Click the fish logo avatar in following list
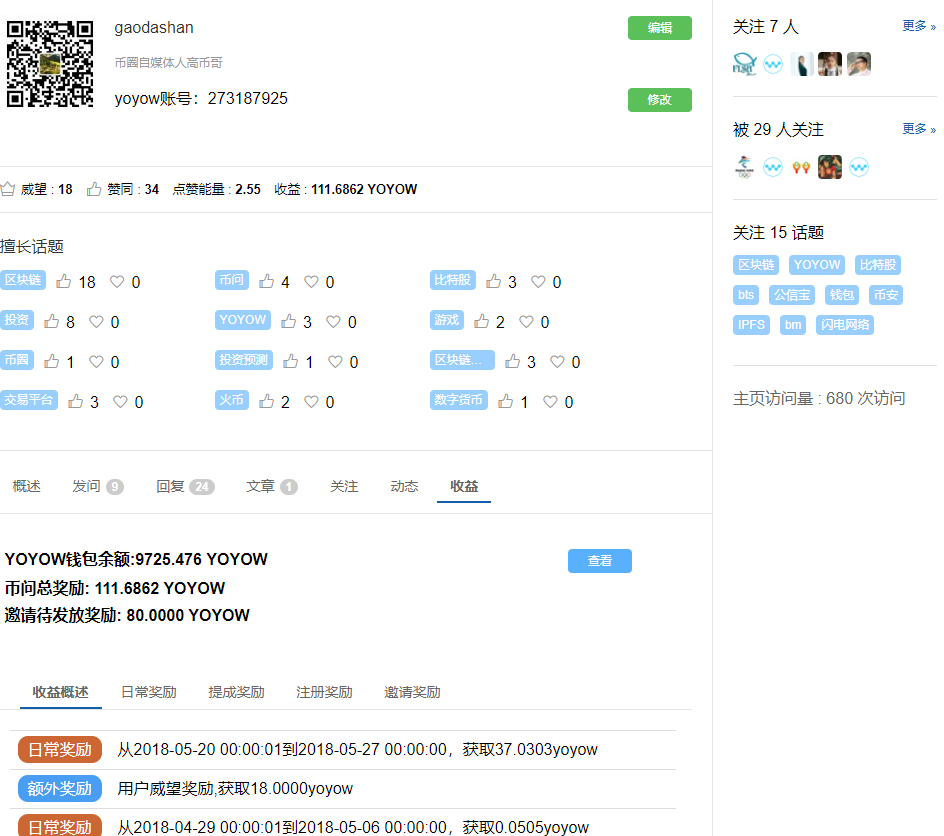 [744, 64]
